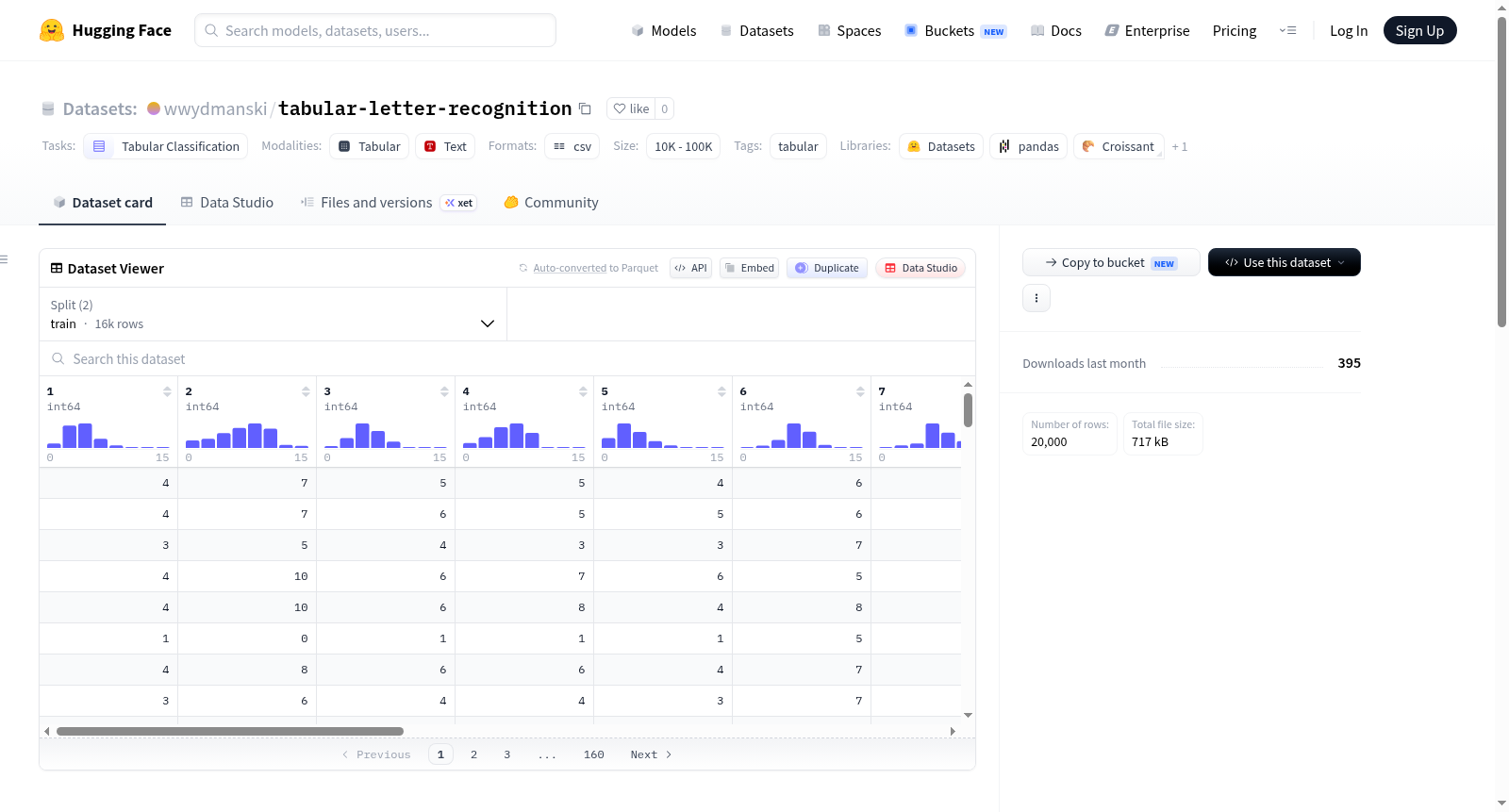Image resolution: width=1509 pixels, height=812 pixels.
Task: Click the column 2 histogram distribution bar
Action: [247, 436]
